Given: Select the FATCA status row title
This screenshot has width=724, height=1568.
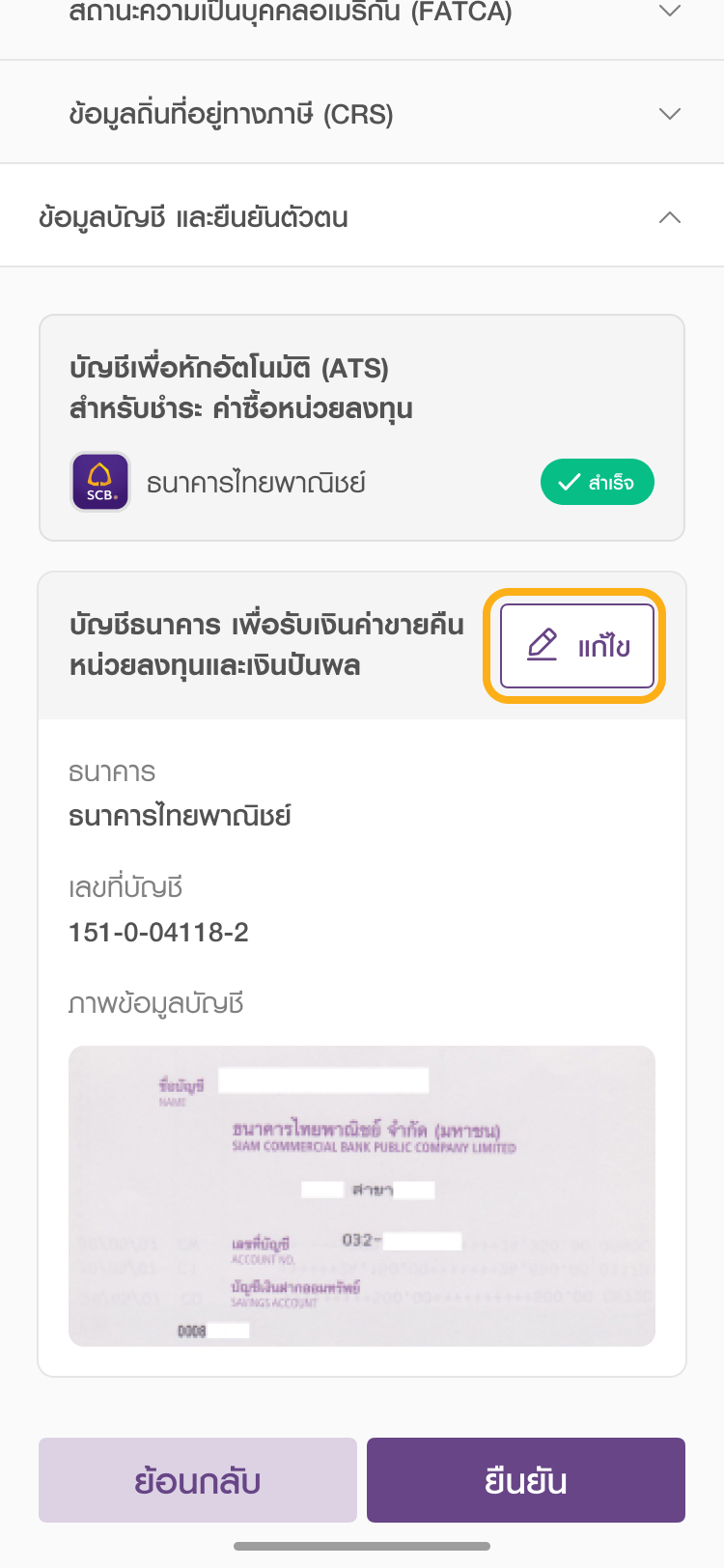Looking at the screenshot, I should [x=290, y=13].
